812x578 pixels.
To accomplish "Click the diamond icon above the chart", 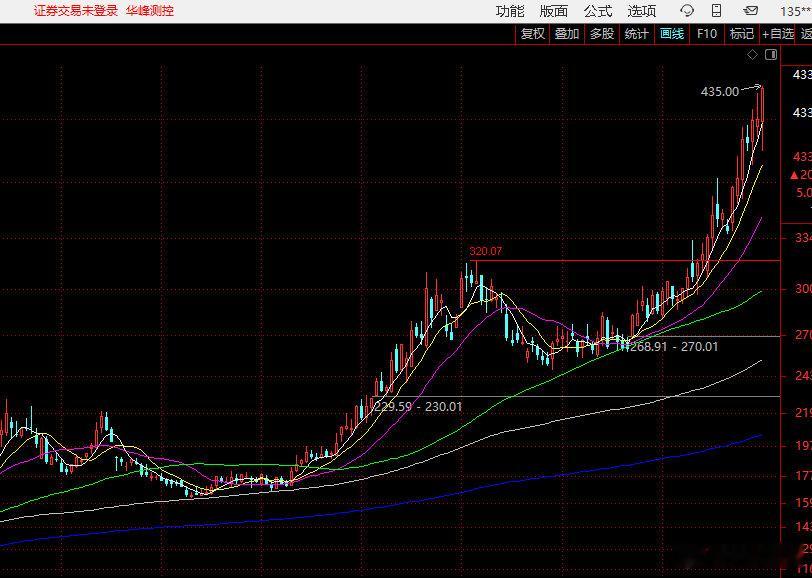I will 752,54.
